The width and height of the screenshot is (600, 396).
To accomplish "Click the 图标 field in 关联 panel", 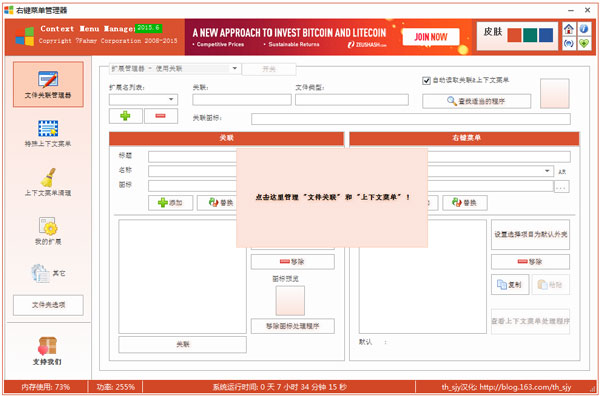I will (x=192, y=186).
